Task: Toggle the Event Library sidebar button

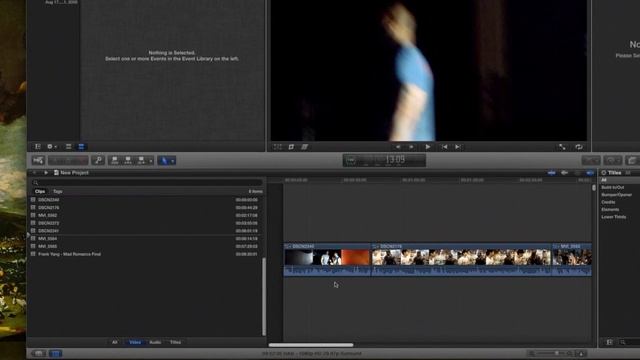Action: tap(38, 147)
